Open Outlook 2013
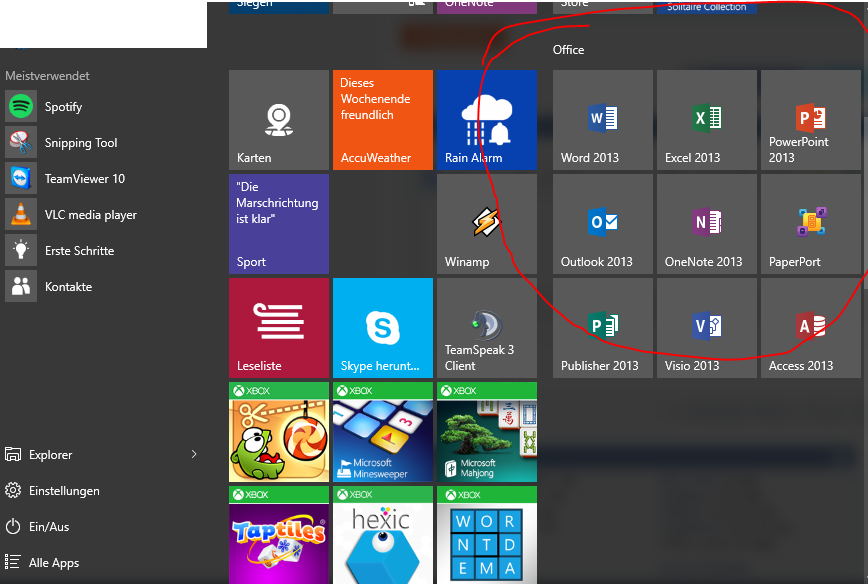Viewport: 868px width, 584px height. (x=602, y=224)
